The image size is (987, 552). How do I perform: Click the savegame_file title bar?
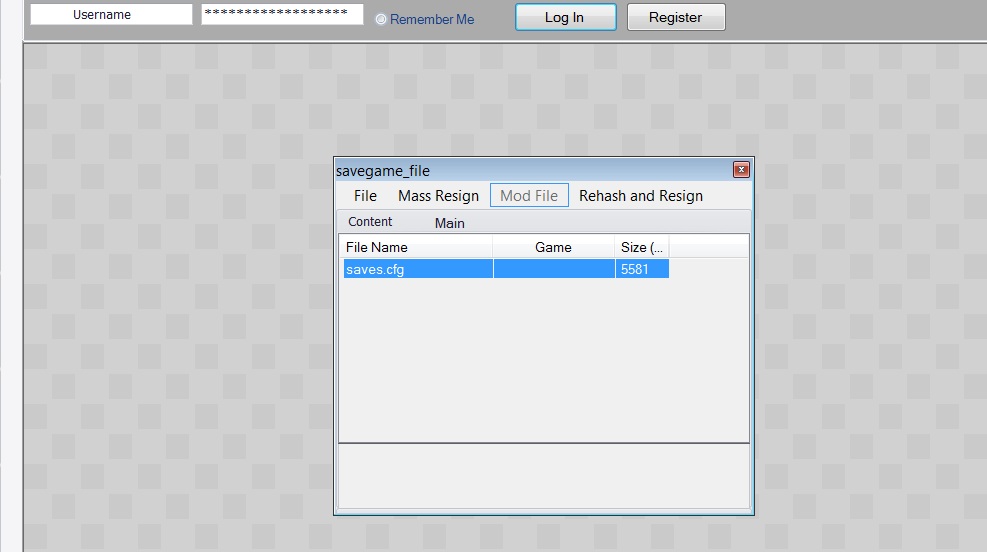point(530,171)
